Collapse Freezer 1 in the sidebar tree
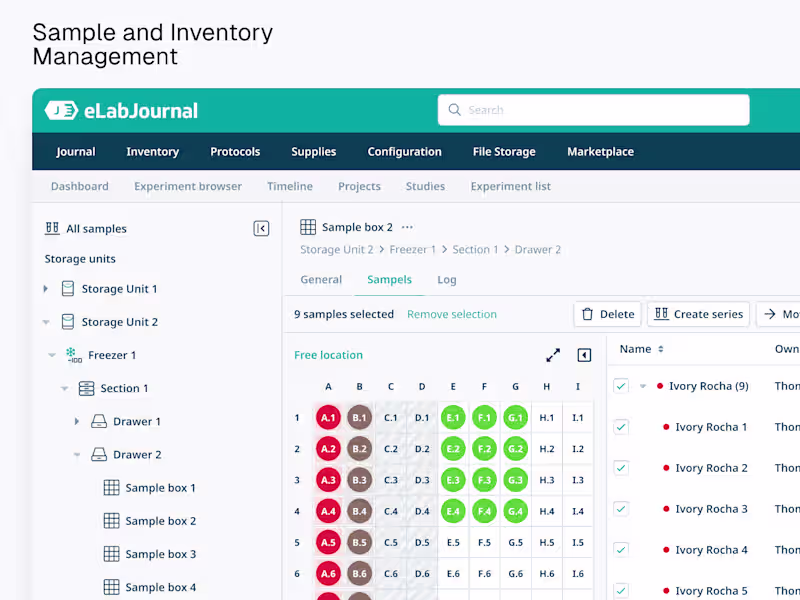The height and width of the screenshot is (600, 800). pos(52,354)
